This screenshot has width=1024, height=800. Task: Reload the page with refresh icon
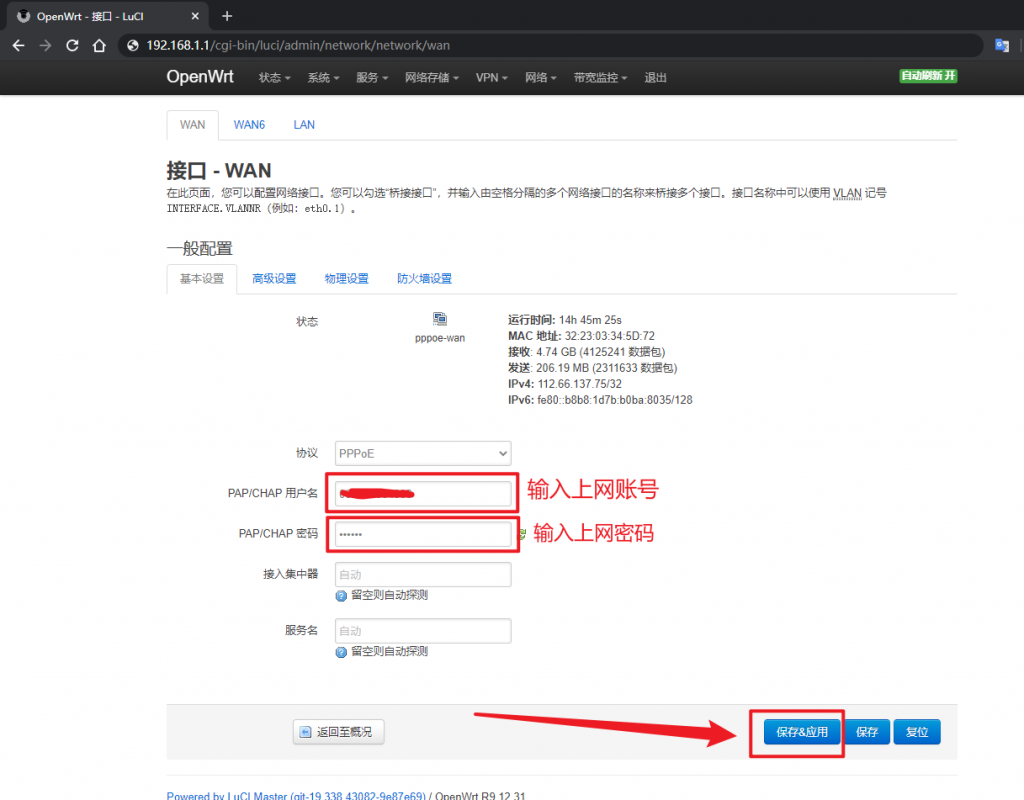click(x=72, y=45)
